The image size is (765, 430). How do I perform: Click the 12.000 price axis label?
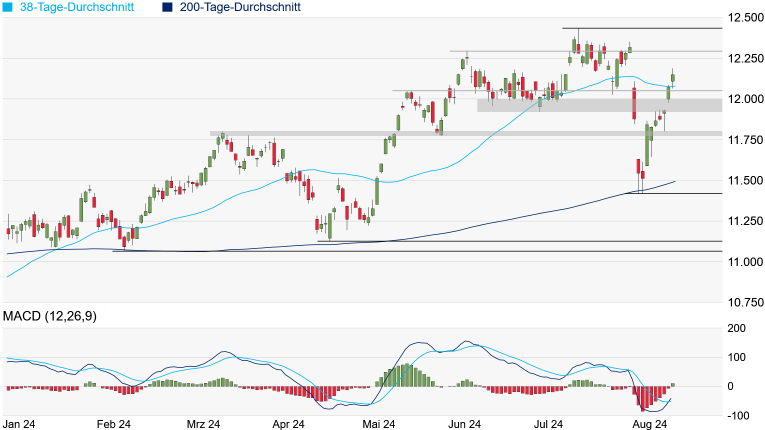(x=745, y=99)
